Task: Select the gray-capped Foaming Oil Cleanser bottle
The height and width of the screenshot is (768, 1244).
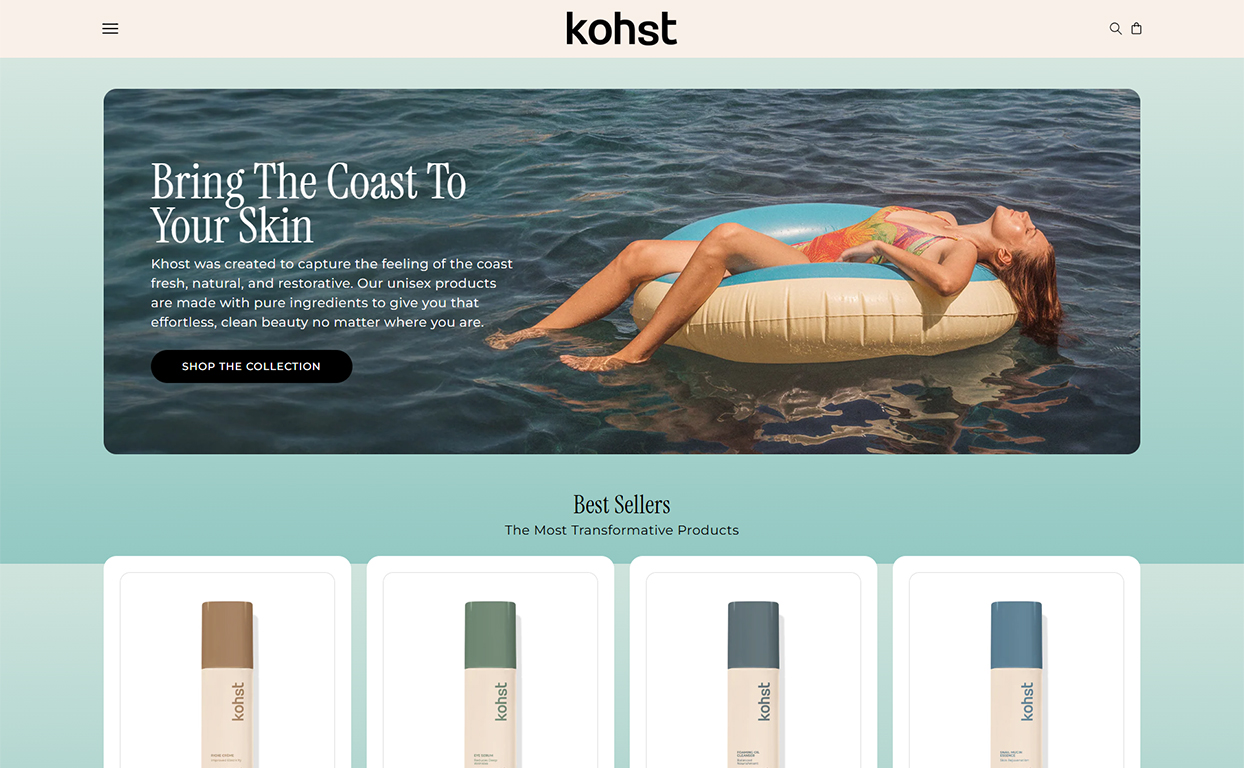Action: coord(753,684)
